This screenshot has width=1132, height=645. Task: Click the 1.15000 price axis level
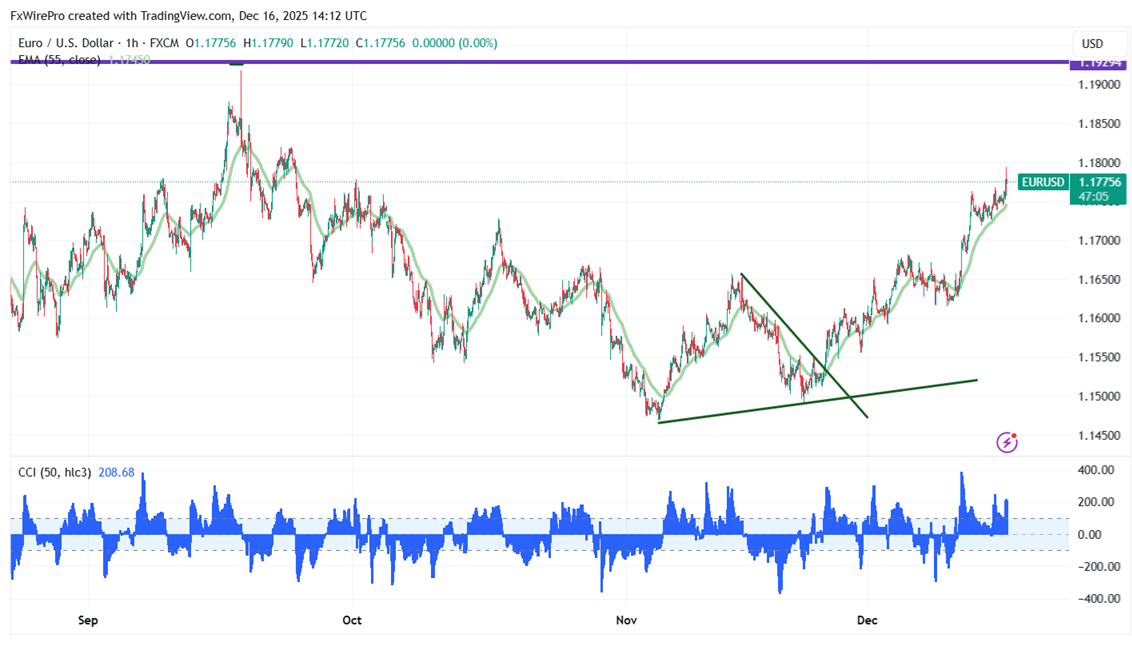(x=1099, y=397)
